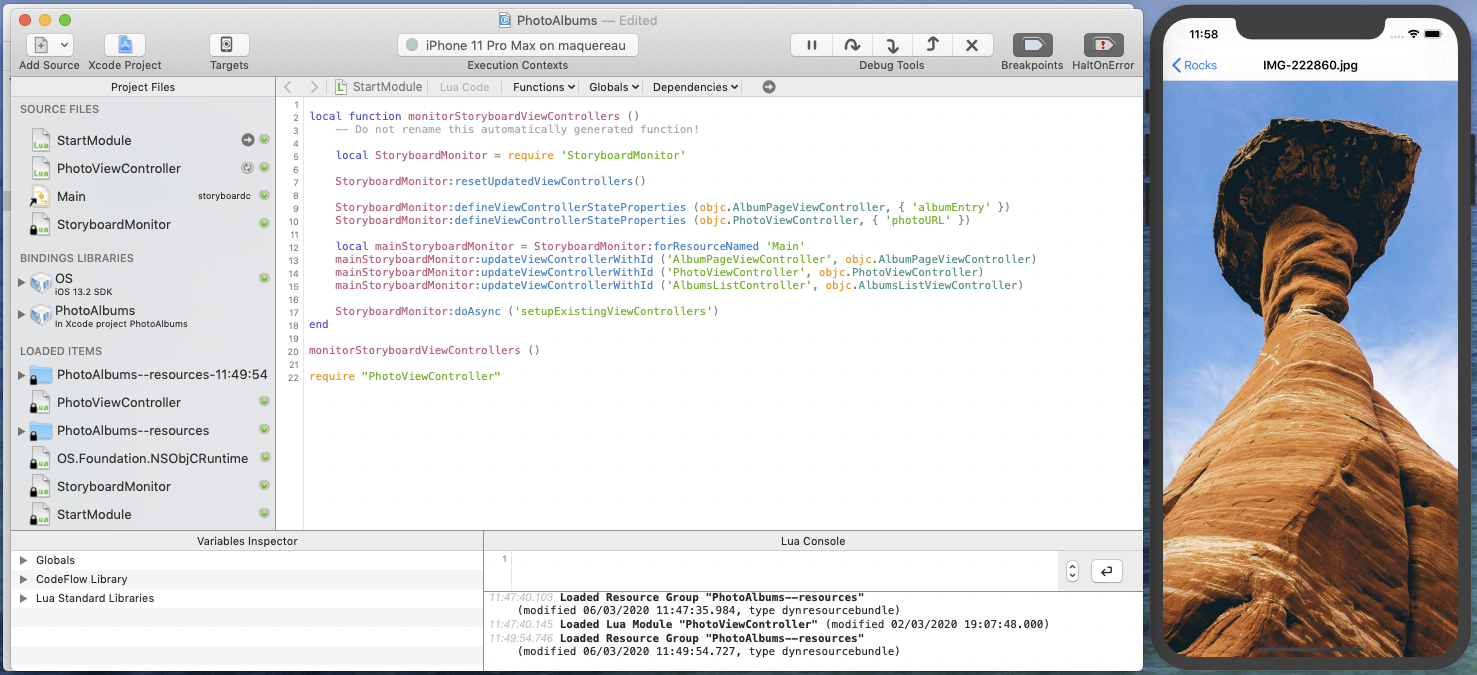Open the Dependencies dropdown
Screen dimensions: 1477x675
pos(696,87)
